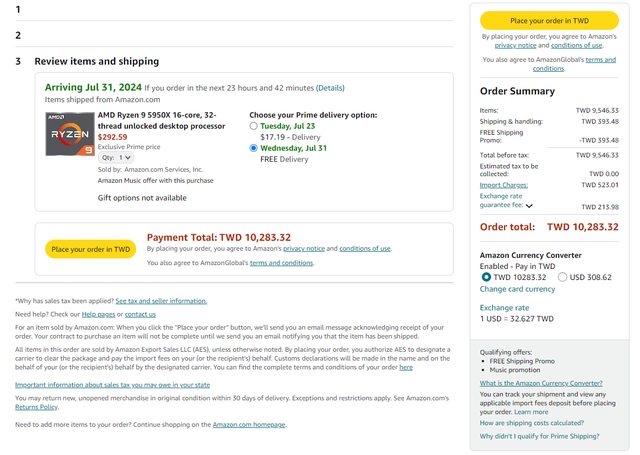Select Wednesday, Jul 31 free delivery
640x455 pixels.
pos(254,148)
